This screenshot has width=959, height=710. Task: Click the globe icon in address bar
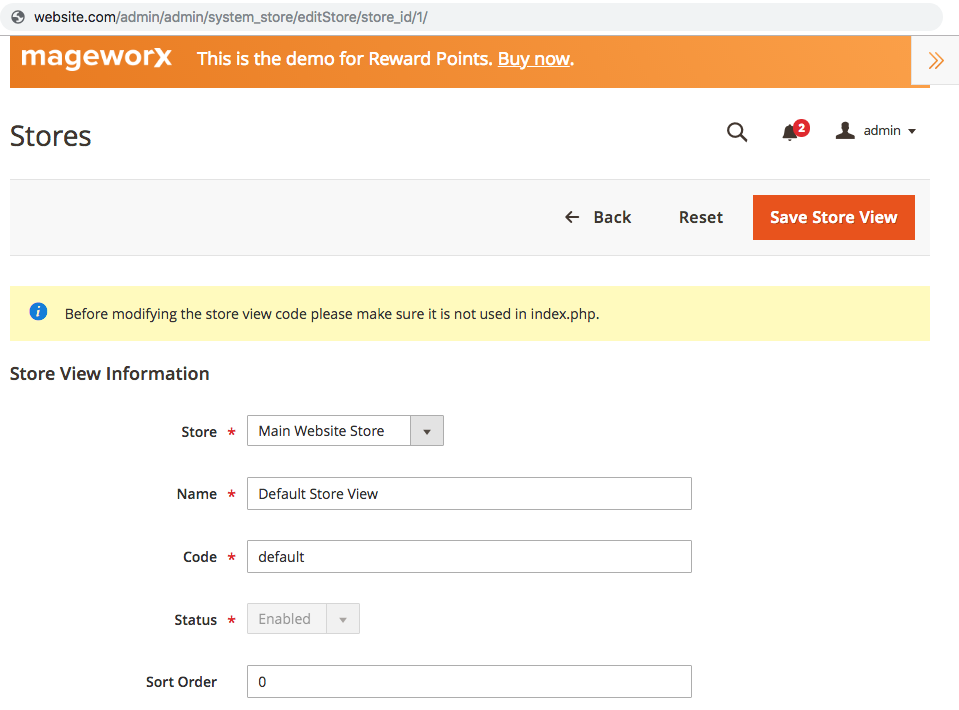pos(18,17)
